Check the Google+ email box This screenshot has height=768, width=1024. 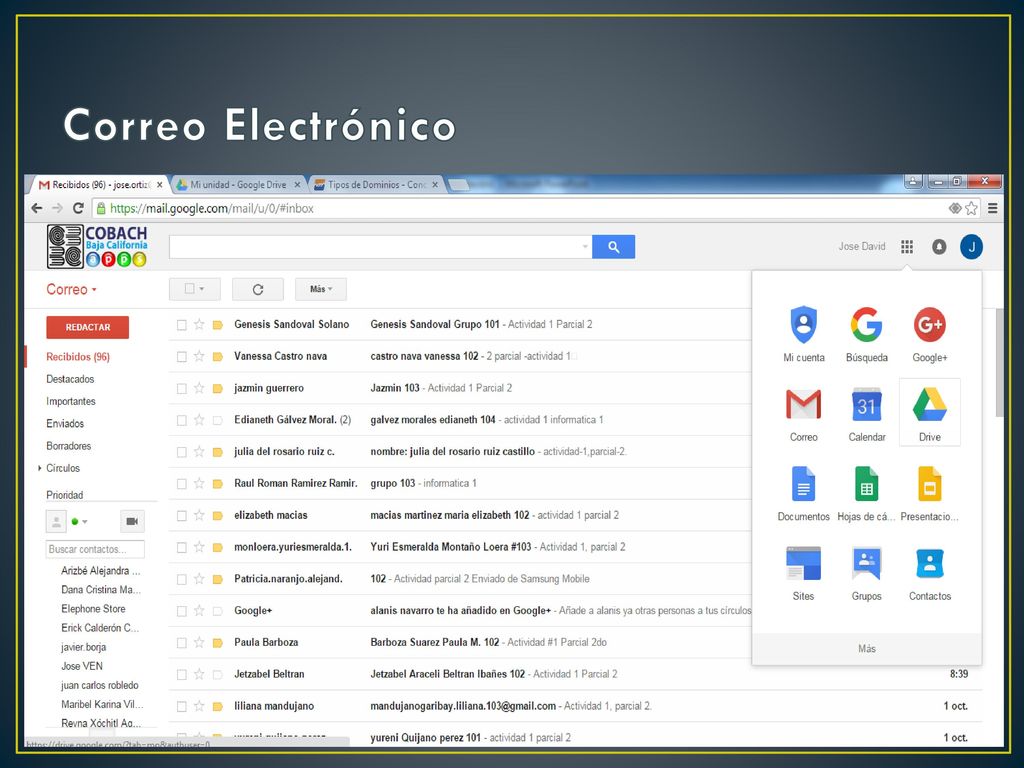click(x=182, y=611)
